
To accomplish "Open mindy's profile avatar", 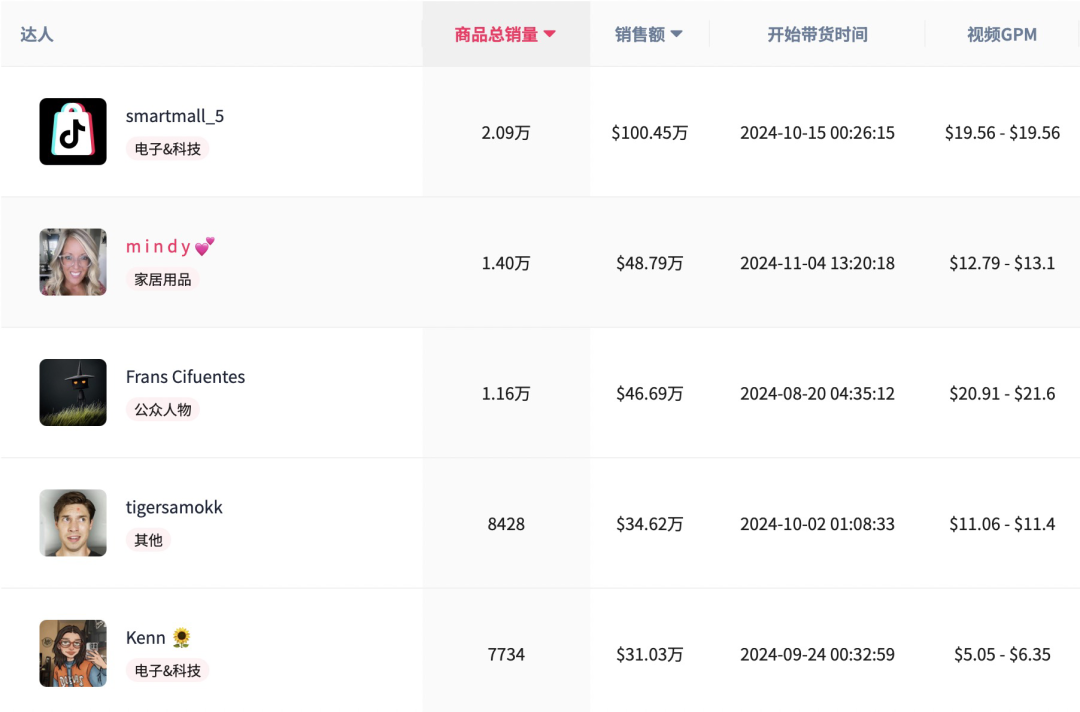I will [73, 262].
